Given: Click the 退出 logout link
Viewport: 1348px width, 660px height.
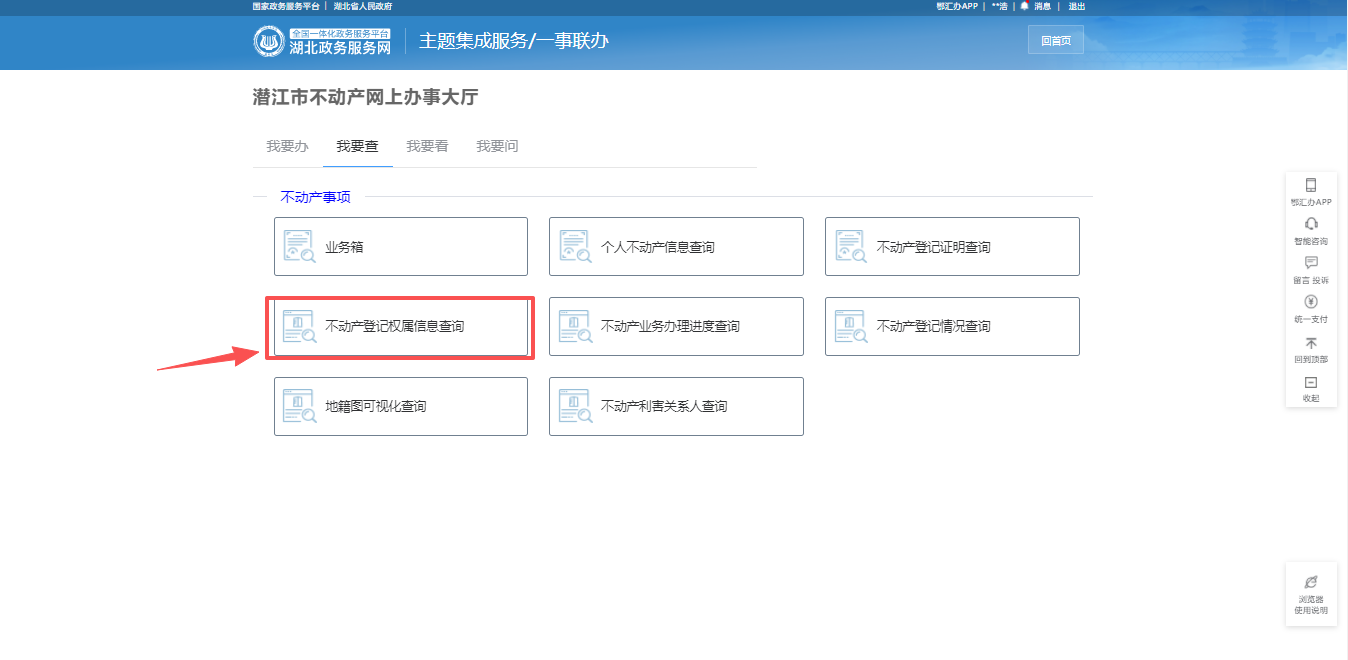Looking at the screenshot, I should 1076,6.
